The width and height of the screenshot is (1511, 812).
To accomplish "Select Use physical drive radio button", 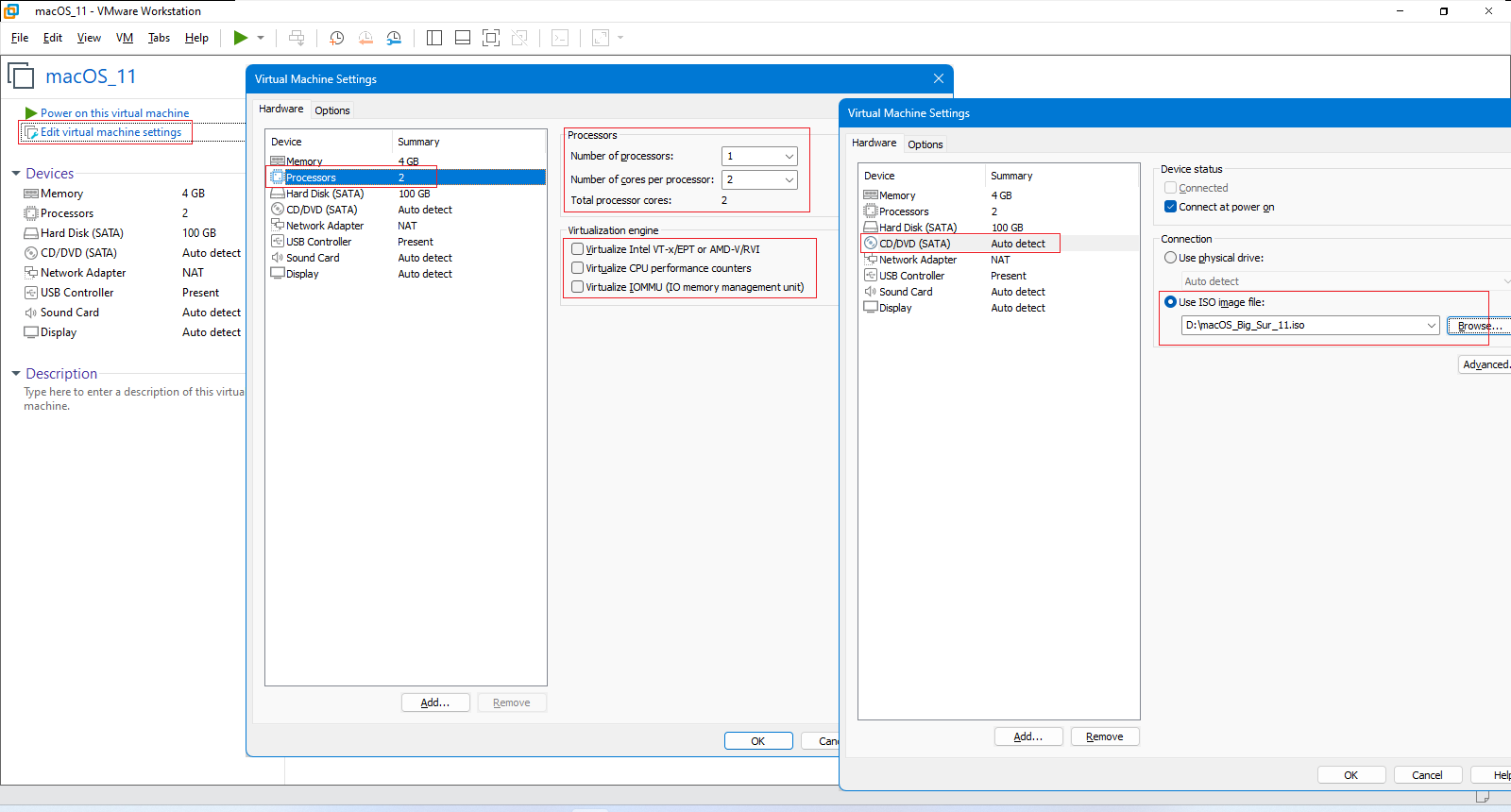I will [x=1170, y=258].
